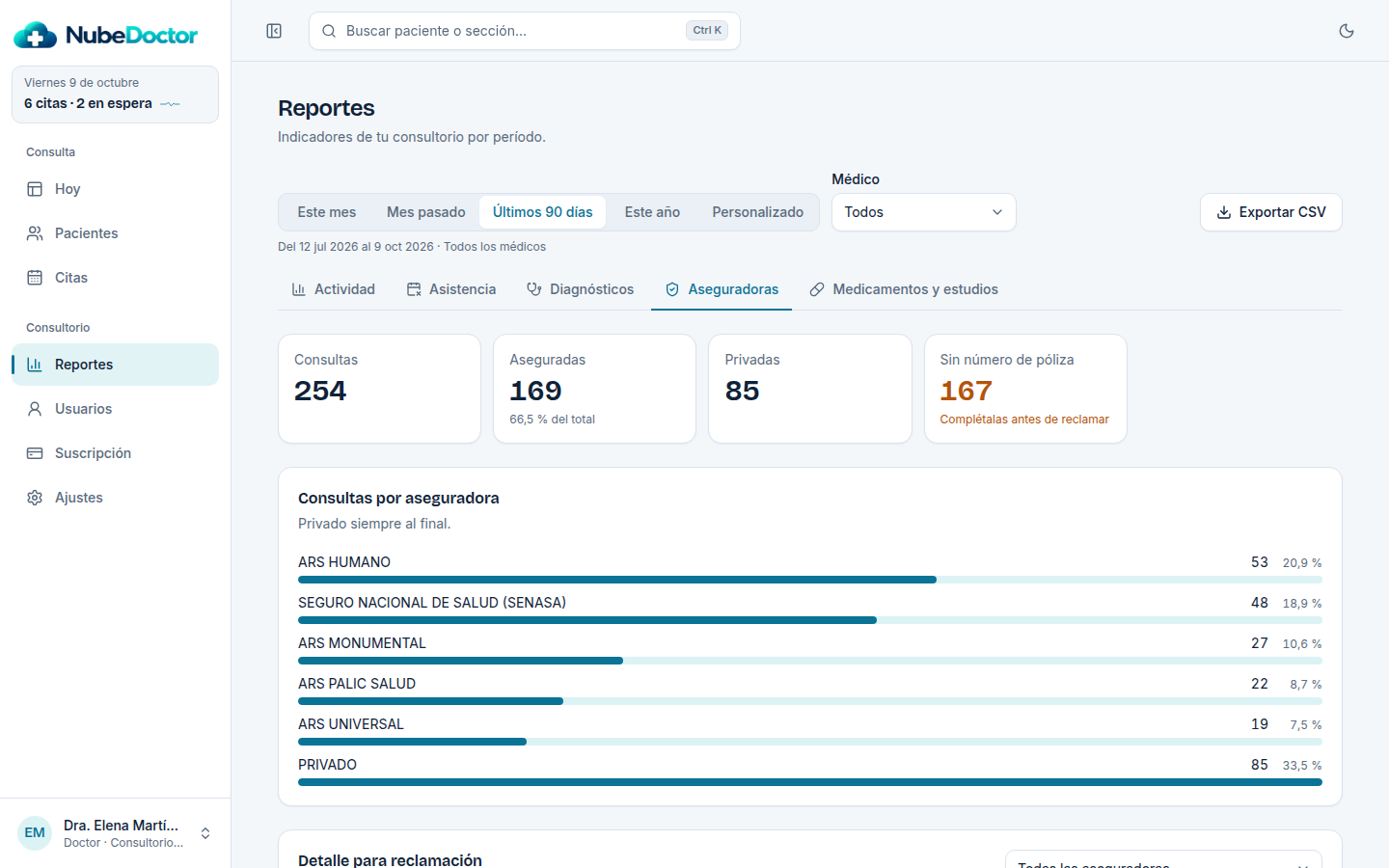Screen dimensions: 1389x868
Task: Select the Mes pasado period
Action: [426, 212]
